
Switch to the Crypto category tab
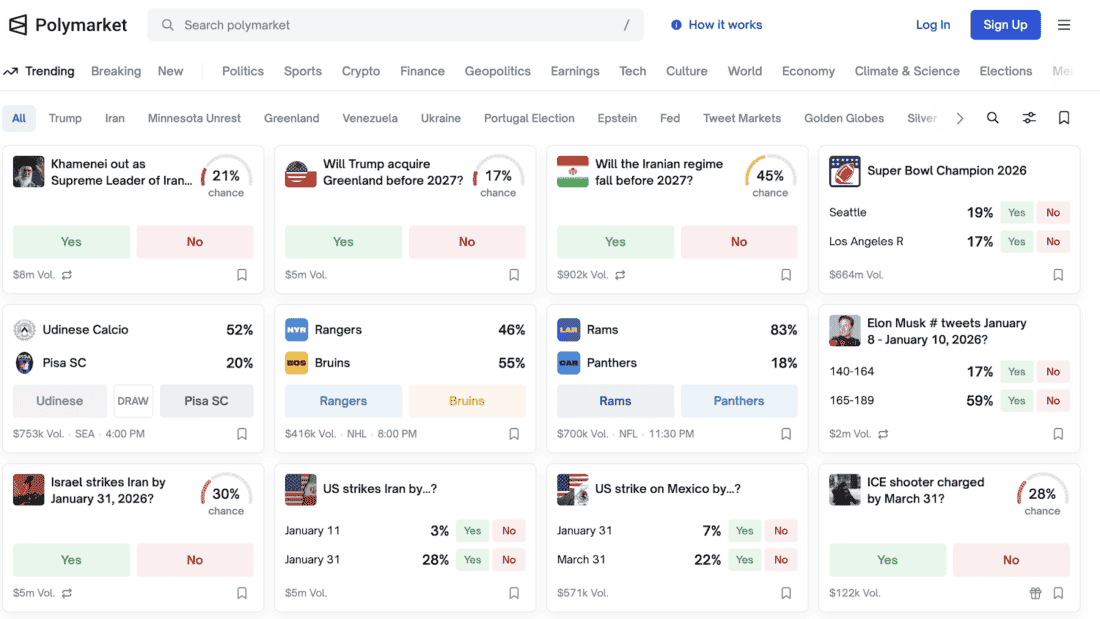click(x=361, y=71)
